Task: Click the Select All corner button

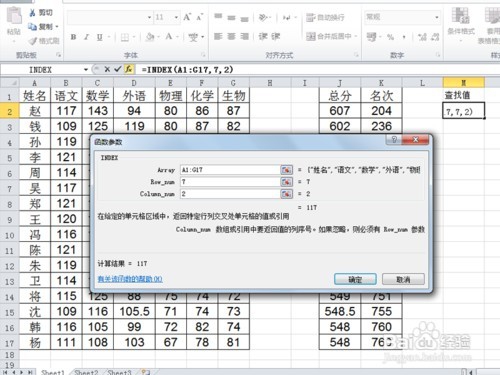Action: 10,83
